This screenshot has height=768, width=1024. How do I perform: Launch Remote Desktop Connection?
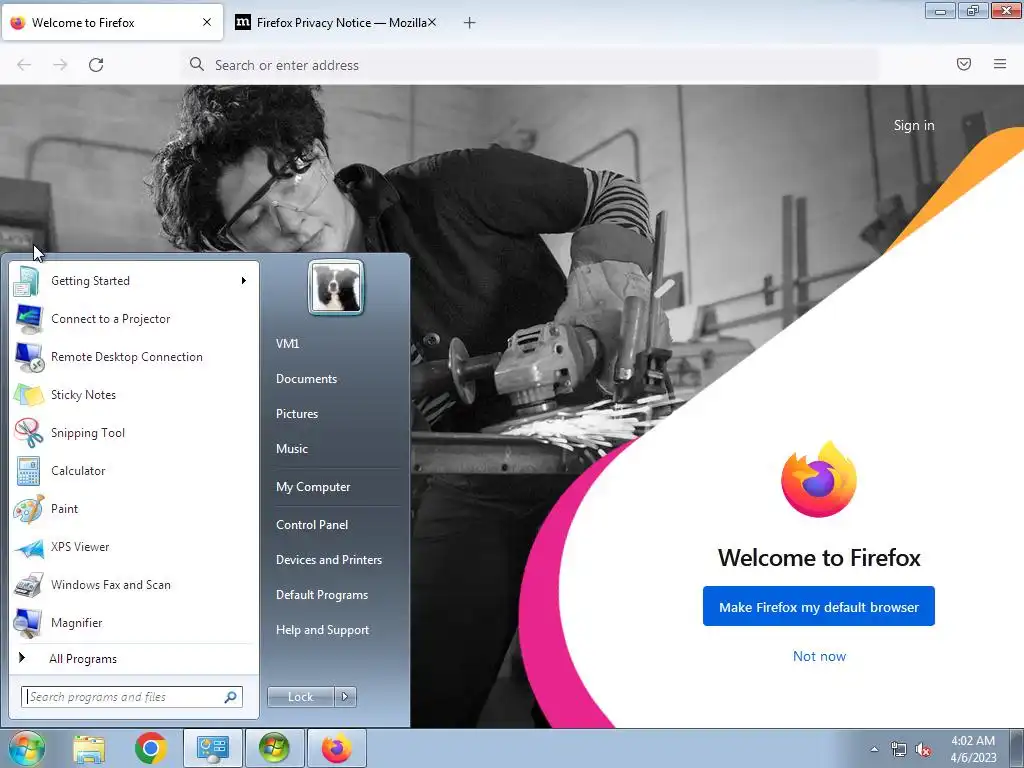[134, 357]
